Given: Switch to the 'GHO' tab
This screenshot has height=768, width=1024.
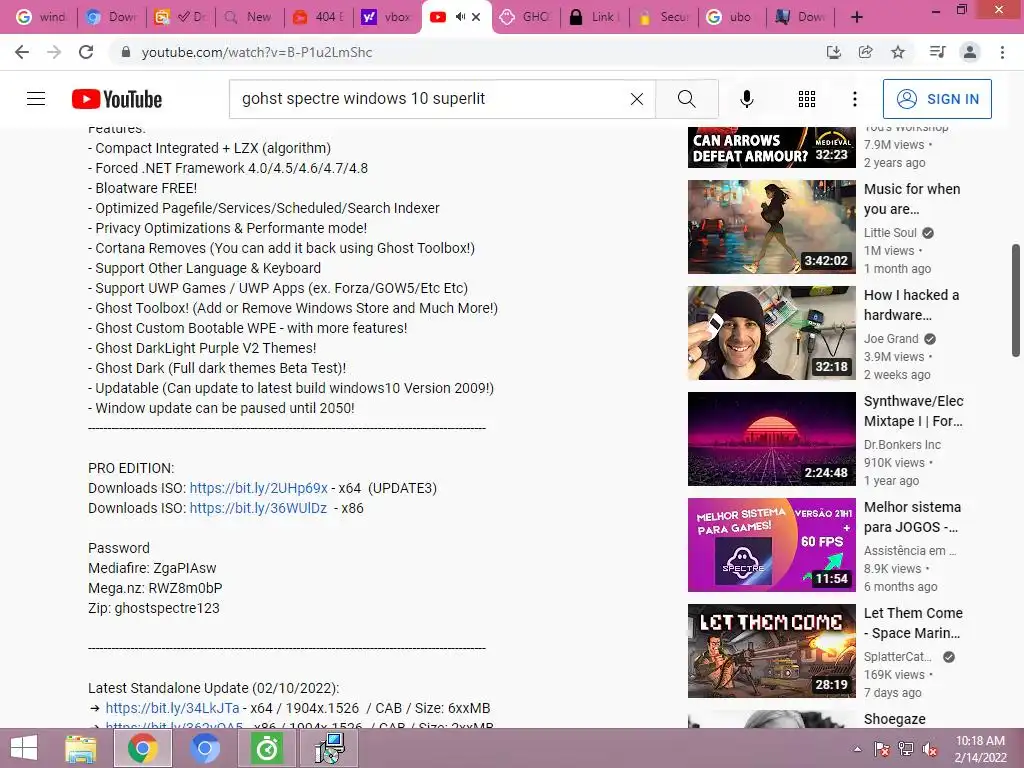Looking at the screenshot, I should point(526,17).
